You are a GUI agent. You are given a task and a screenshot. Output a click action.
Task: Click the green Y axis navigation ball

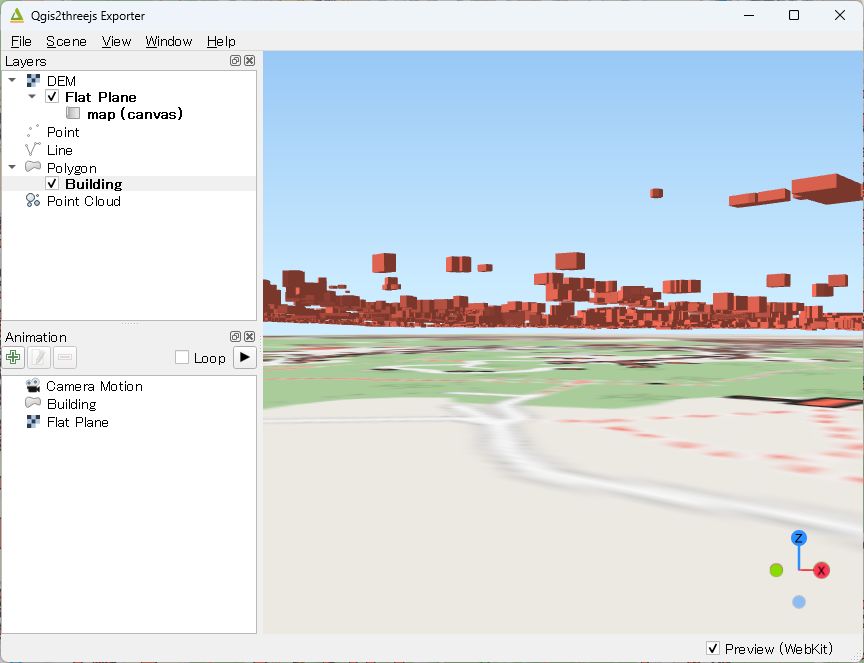point(776,570)
